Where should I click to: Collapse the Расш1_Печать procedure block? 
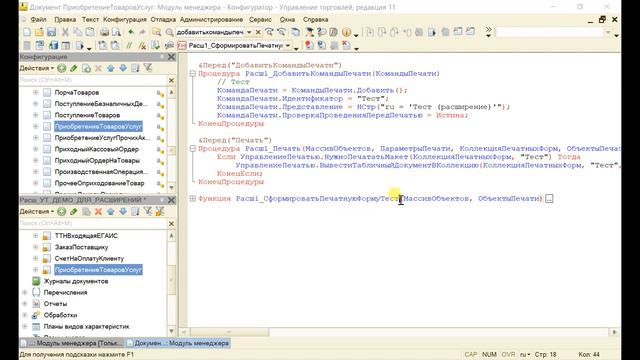[x=193, y=149]
